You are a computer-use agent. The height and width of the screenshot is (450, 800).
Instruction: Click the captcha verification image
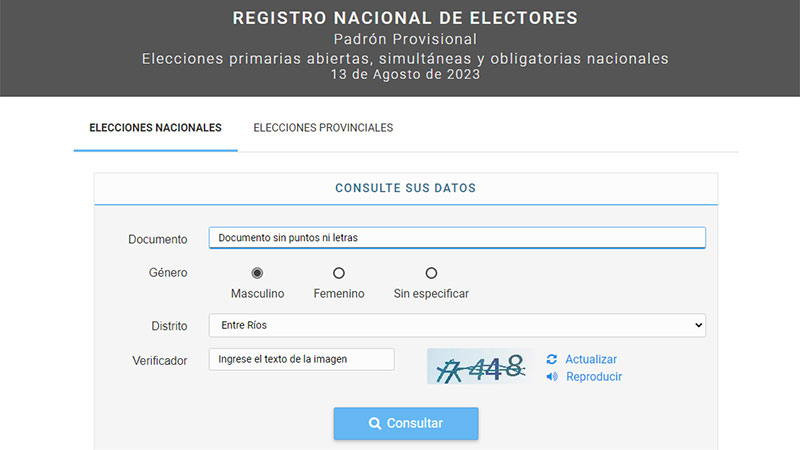[x=478, y=367]
